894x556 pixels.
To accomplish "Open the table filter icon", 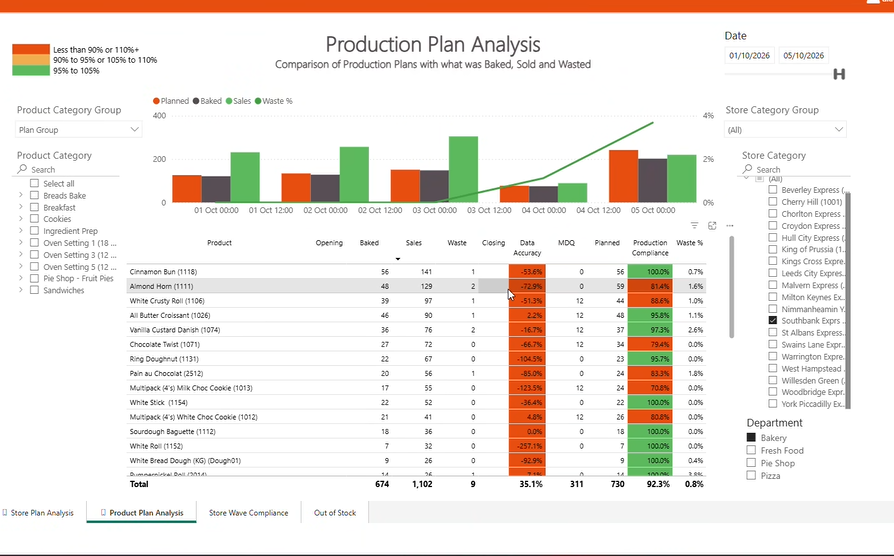I will (694, 226).
